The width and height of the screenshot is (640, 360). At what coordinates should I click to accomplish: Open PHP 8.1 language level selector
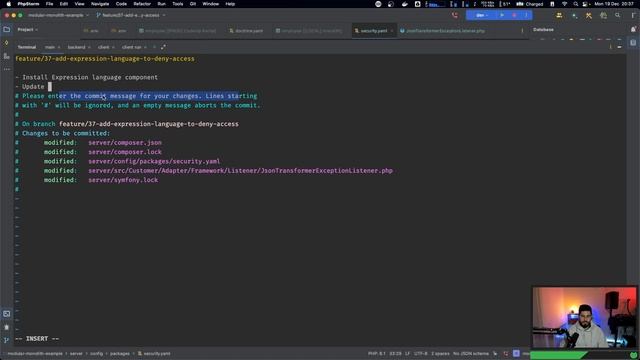tap(376, 353)
